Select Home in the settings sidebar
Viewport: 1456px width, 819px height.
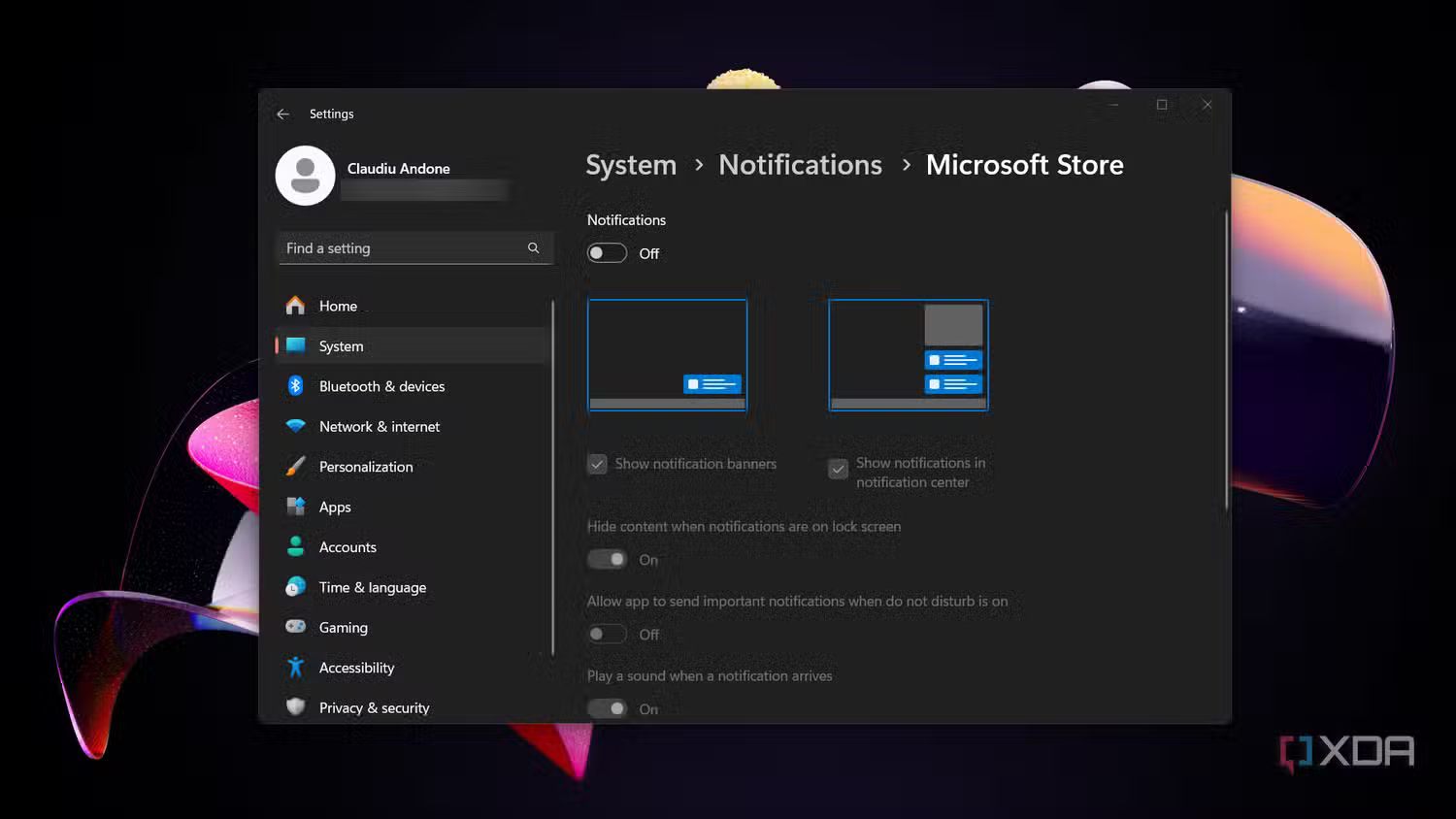pyautogui.click(x=338, y=306)
